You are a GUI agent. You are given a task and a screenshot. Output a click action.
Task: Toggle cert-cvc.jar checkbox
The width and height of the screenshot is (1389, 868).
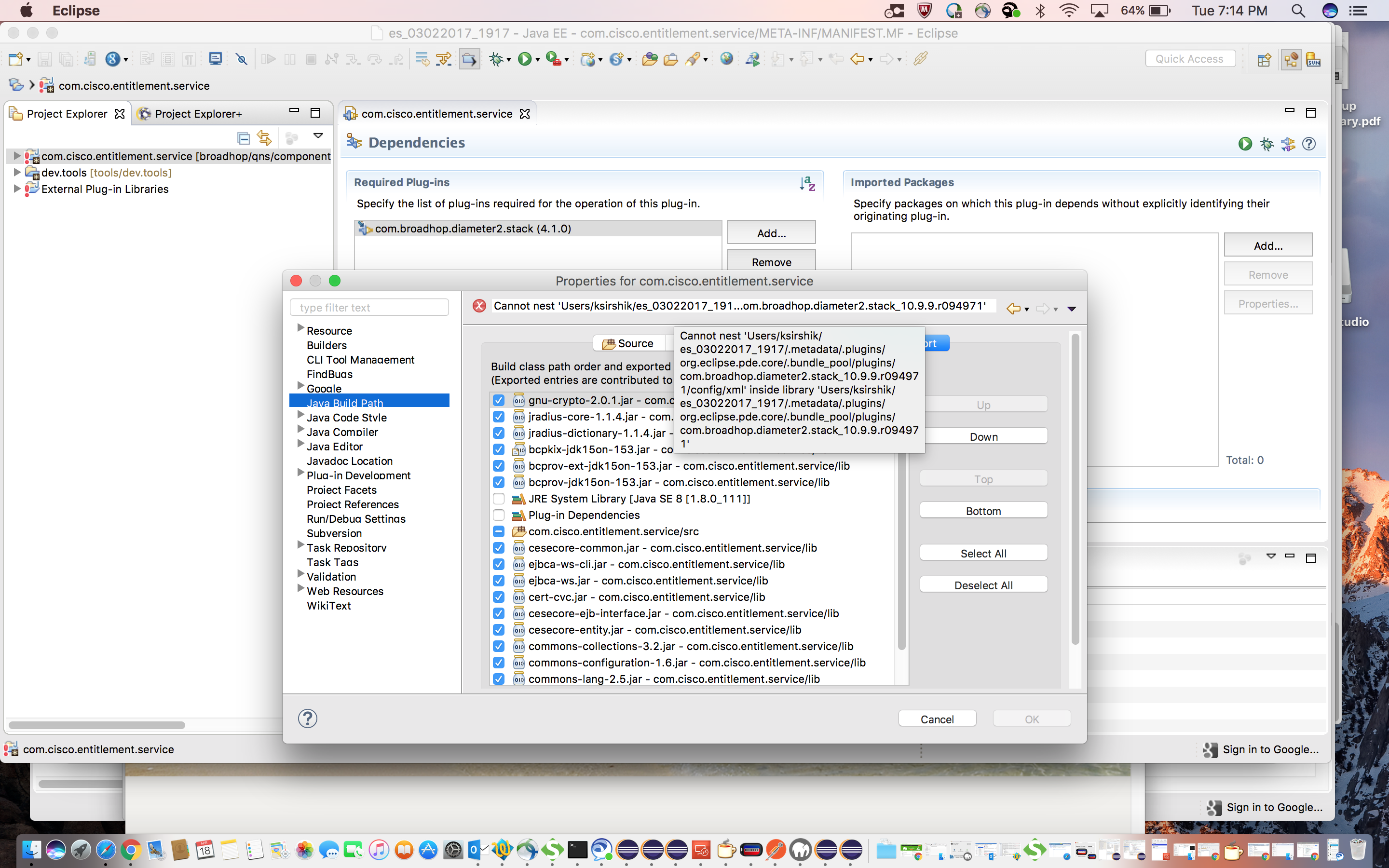[498, 597]
